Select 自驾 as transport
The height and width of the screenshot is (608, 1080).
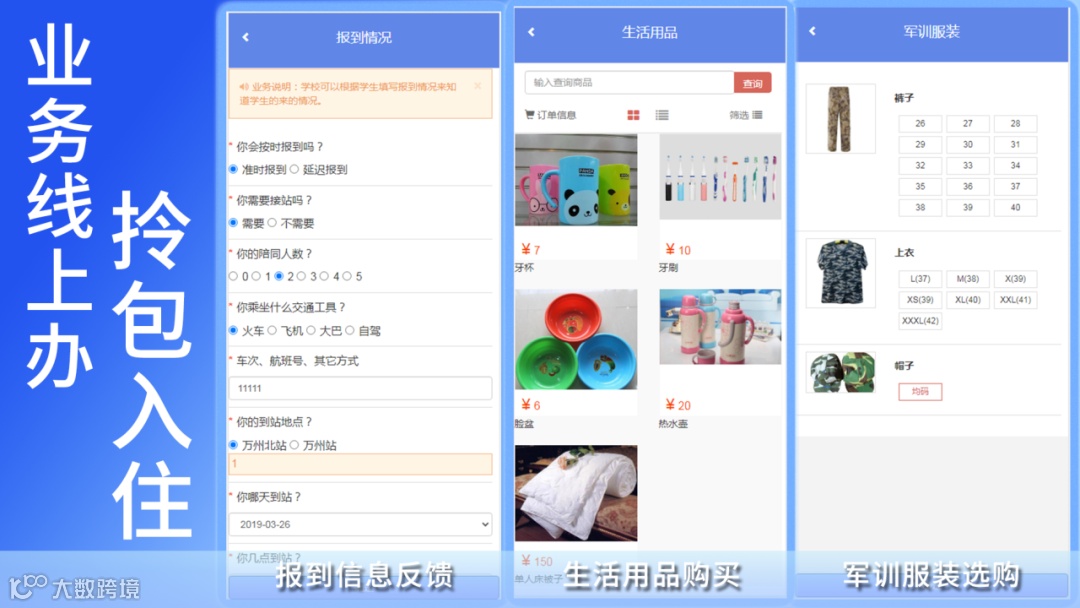(x=350, y=331)
